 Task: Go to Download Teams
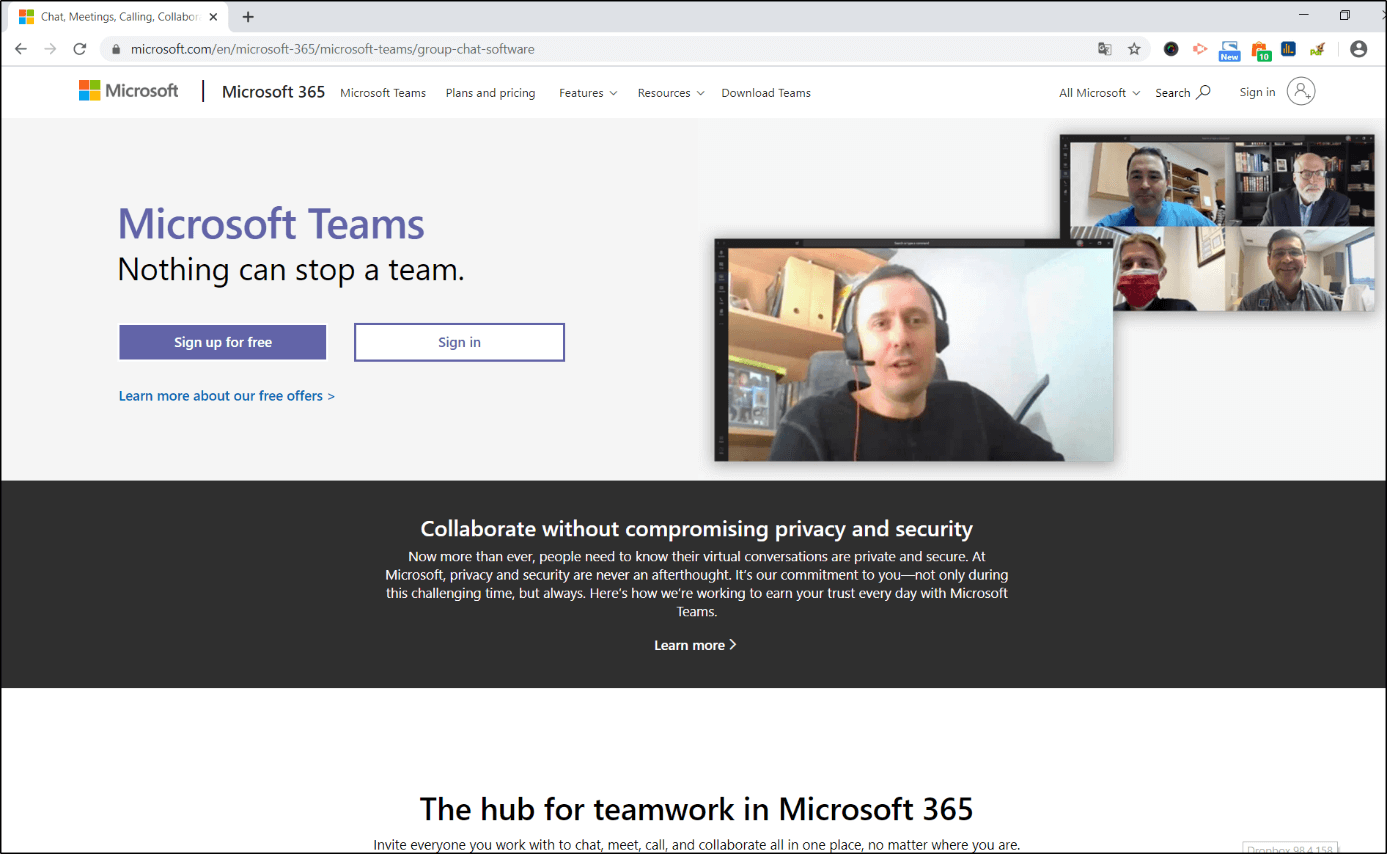pos(766,93)
